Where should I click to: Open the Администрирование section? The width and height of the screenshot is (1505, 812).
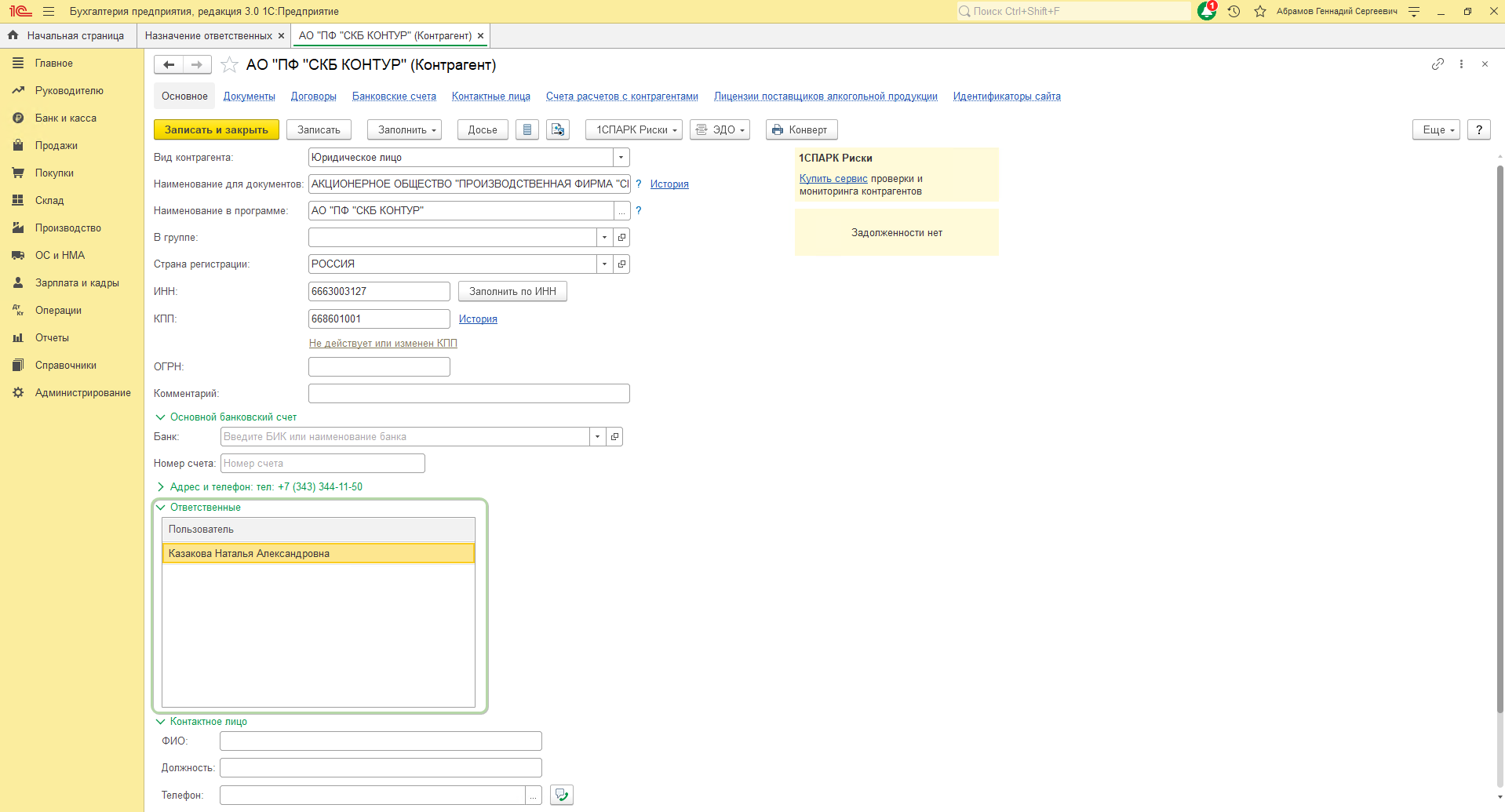point(83,393)
